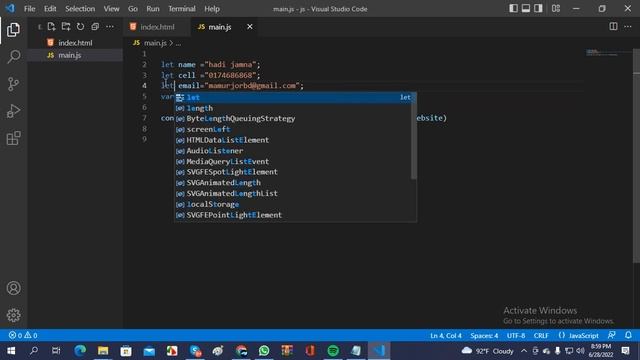The height and width of the screenshot is (360, 640).
Task: Choose 'ByteLengthQueuingStrategy' suggestion
Action: pos(293,119)
